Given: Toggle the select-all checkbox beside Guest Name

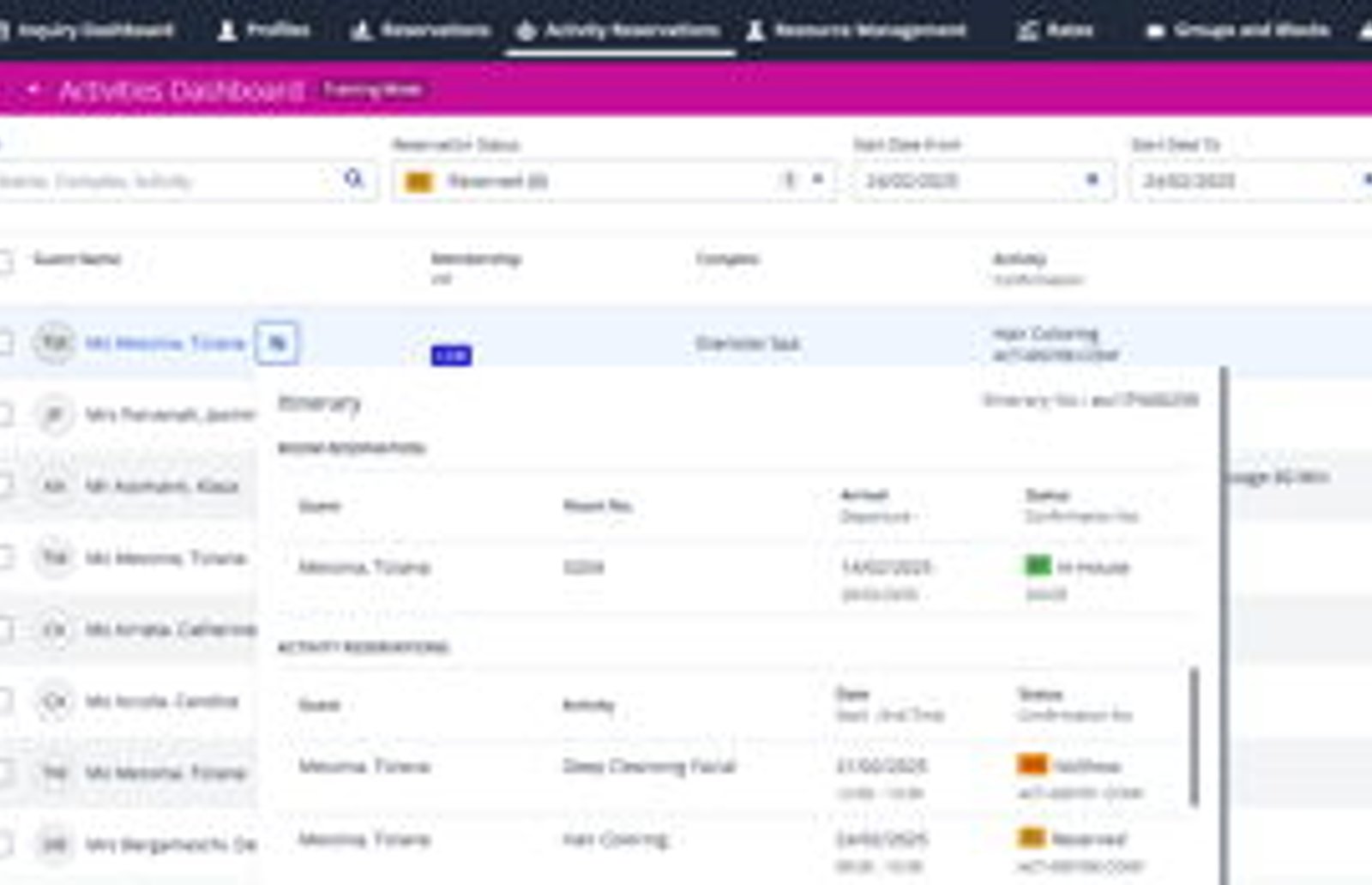Looking at the screenshot, I should pos(5,262).
